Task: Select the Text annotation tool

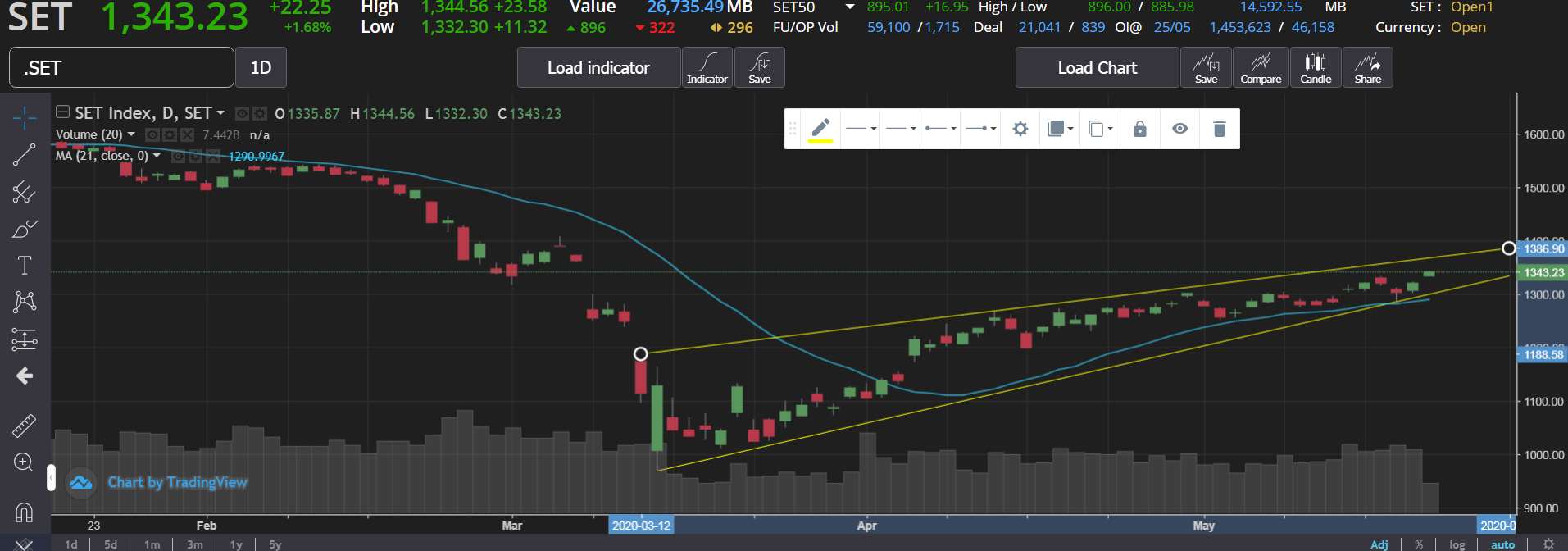Action: coord(25,265)
